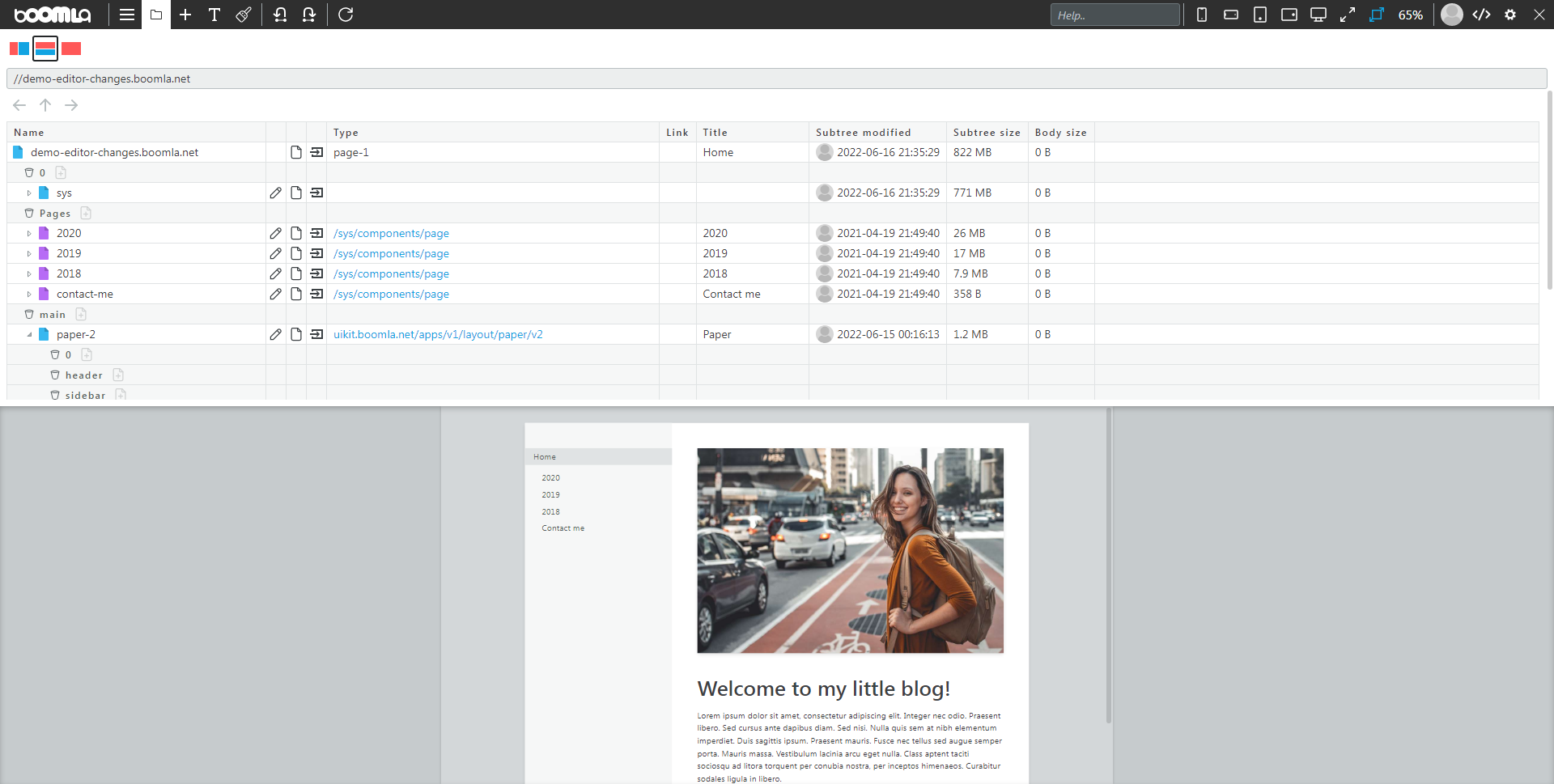This screenshot has width=1554, height=784.
Task: Switch to mobile portrait preview
Action: pos(1201,15)
